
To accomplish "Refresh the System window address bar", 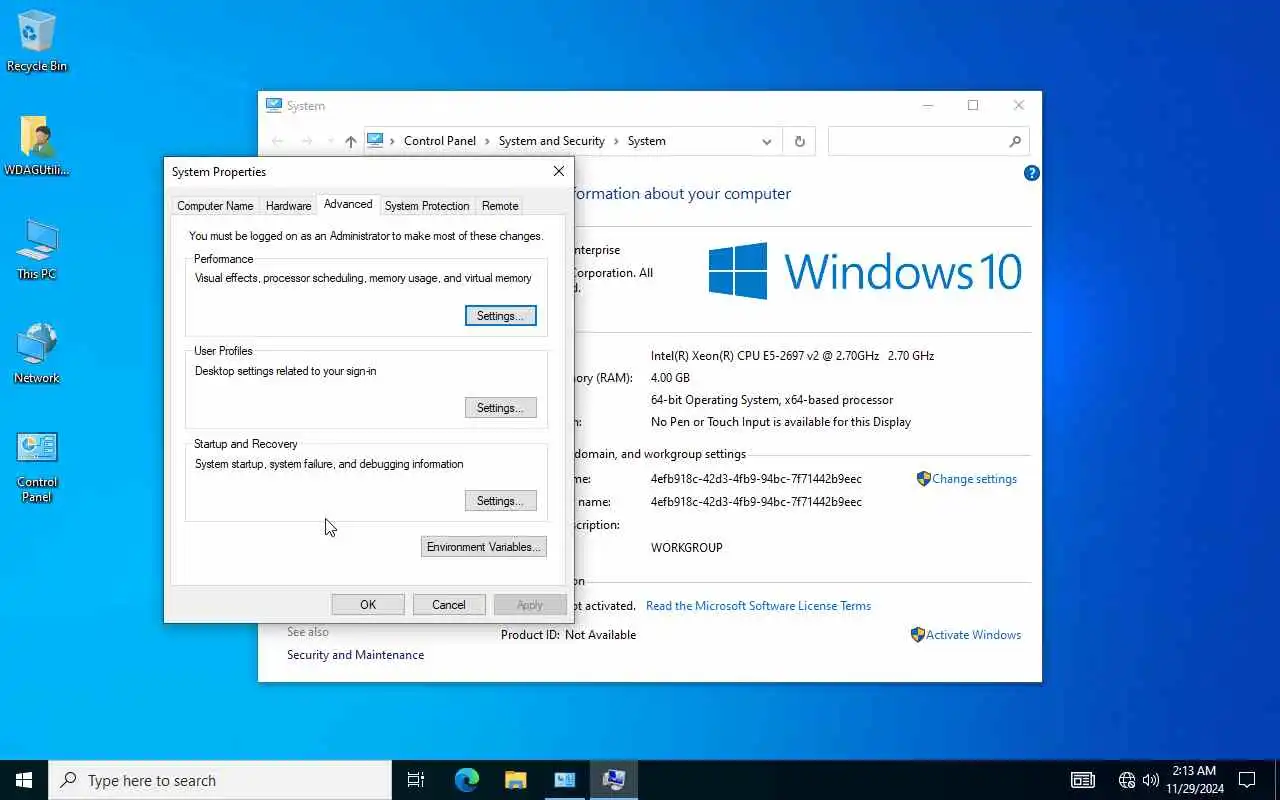I will (799, 141).
